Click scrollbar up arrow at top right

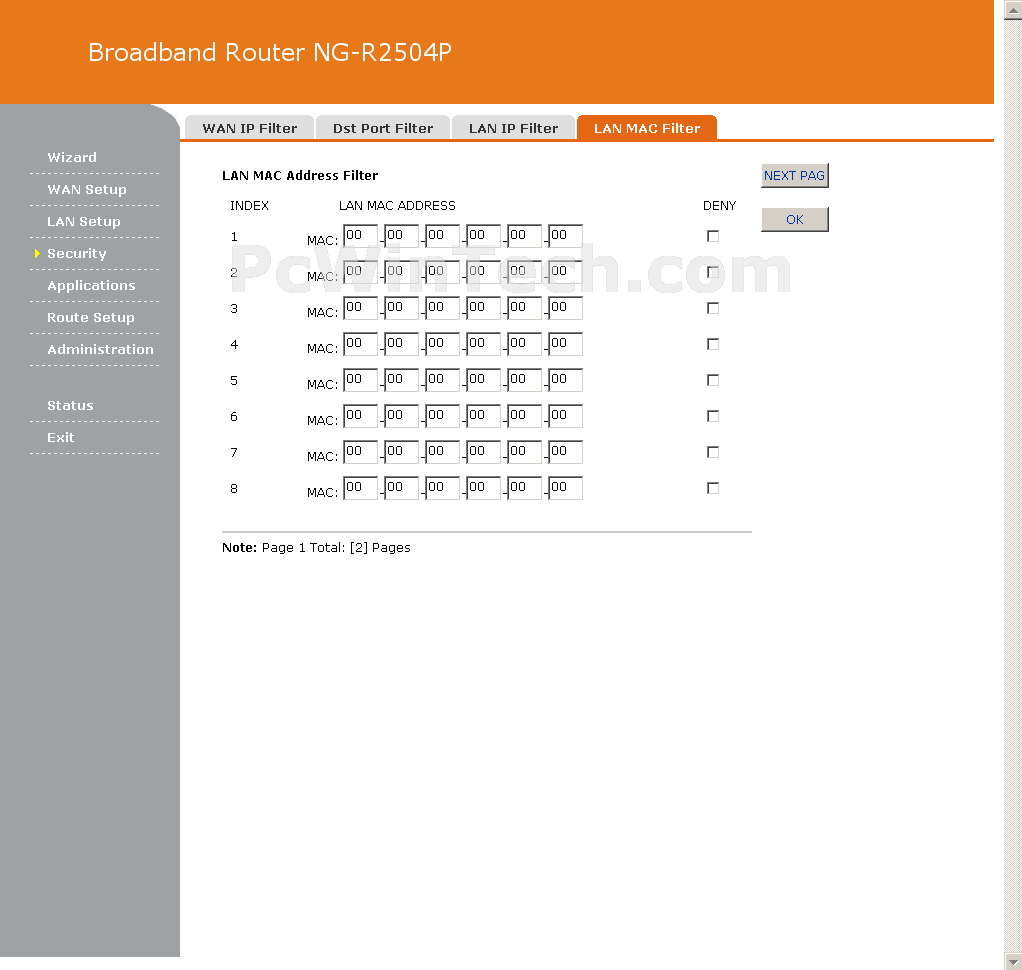pyautogui.click(x=1013, y=10)
